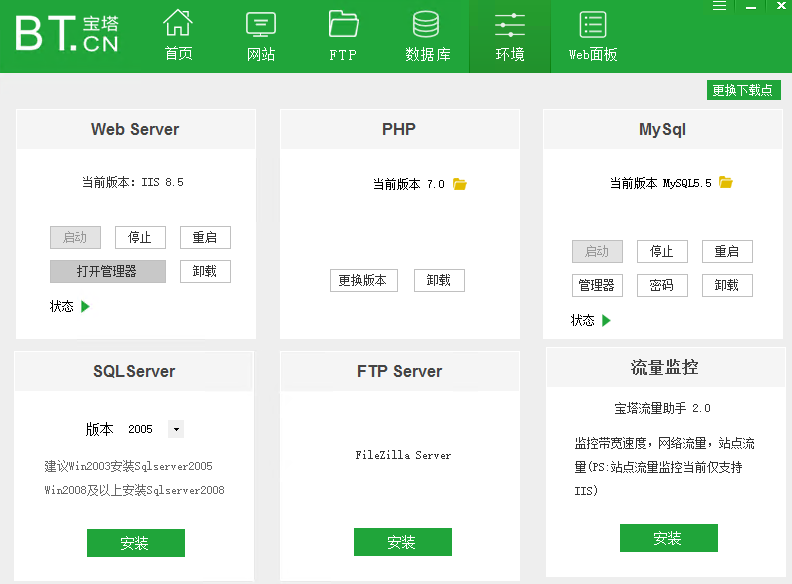The width and height of the screenshot is (792, 584).
Task: Stop MySql with 停止 button
Action: pos(662,252)
